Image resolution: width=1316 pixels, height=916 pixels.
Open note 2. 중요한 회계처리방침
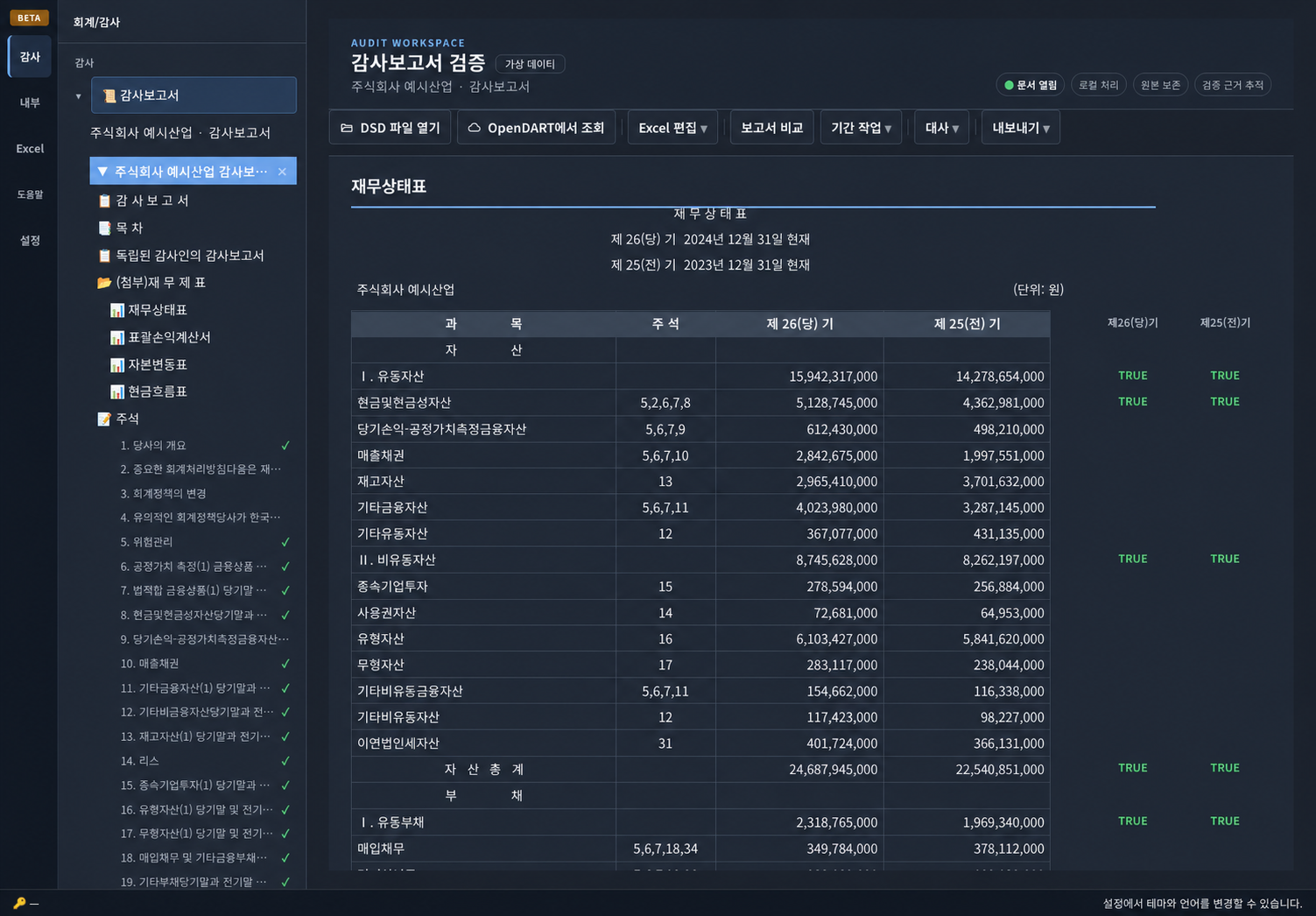(201, 469)
